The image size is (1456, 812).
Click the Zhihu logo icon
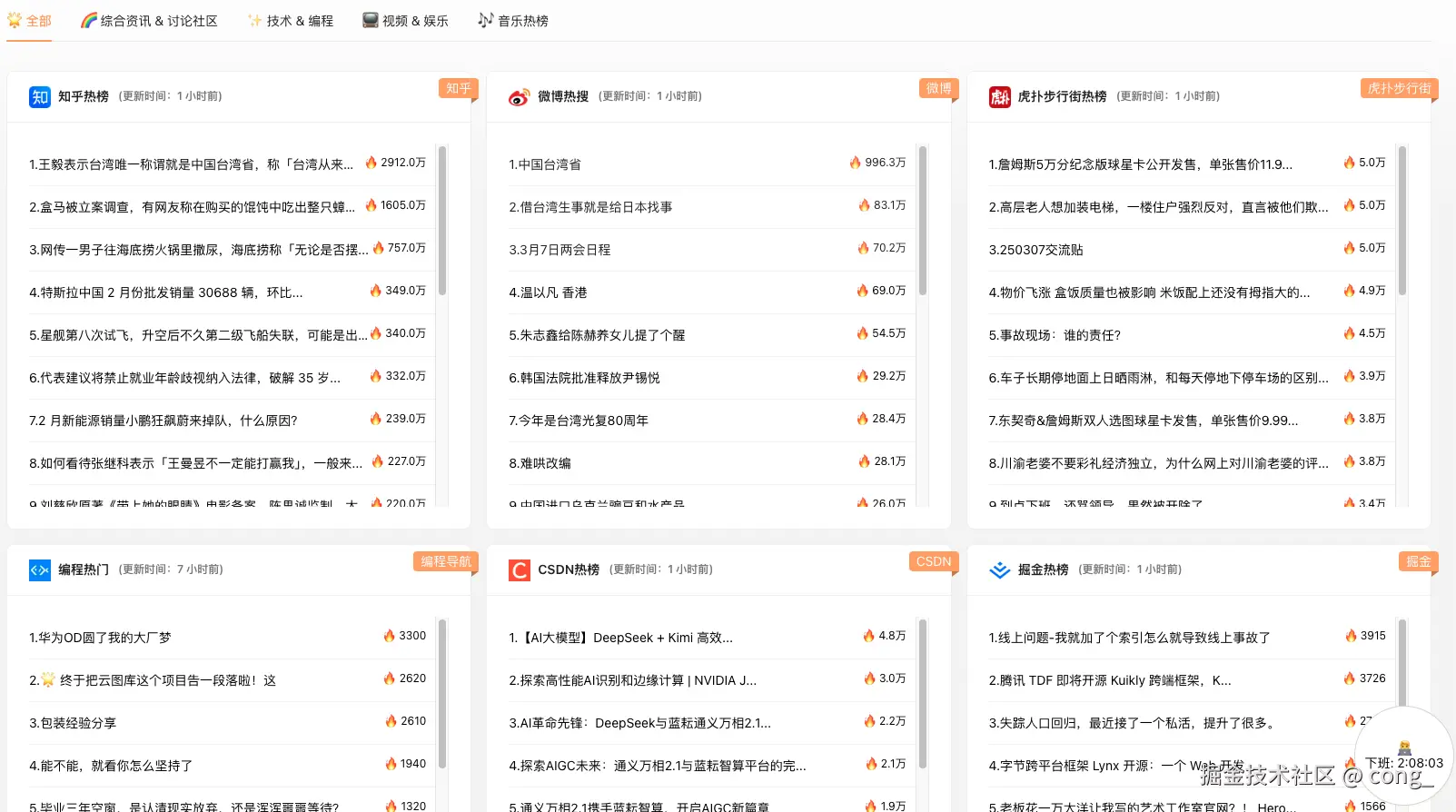click(x=40, y=97)
